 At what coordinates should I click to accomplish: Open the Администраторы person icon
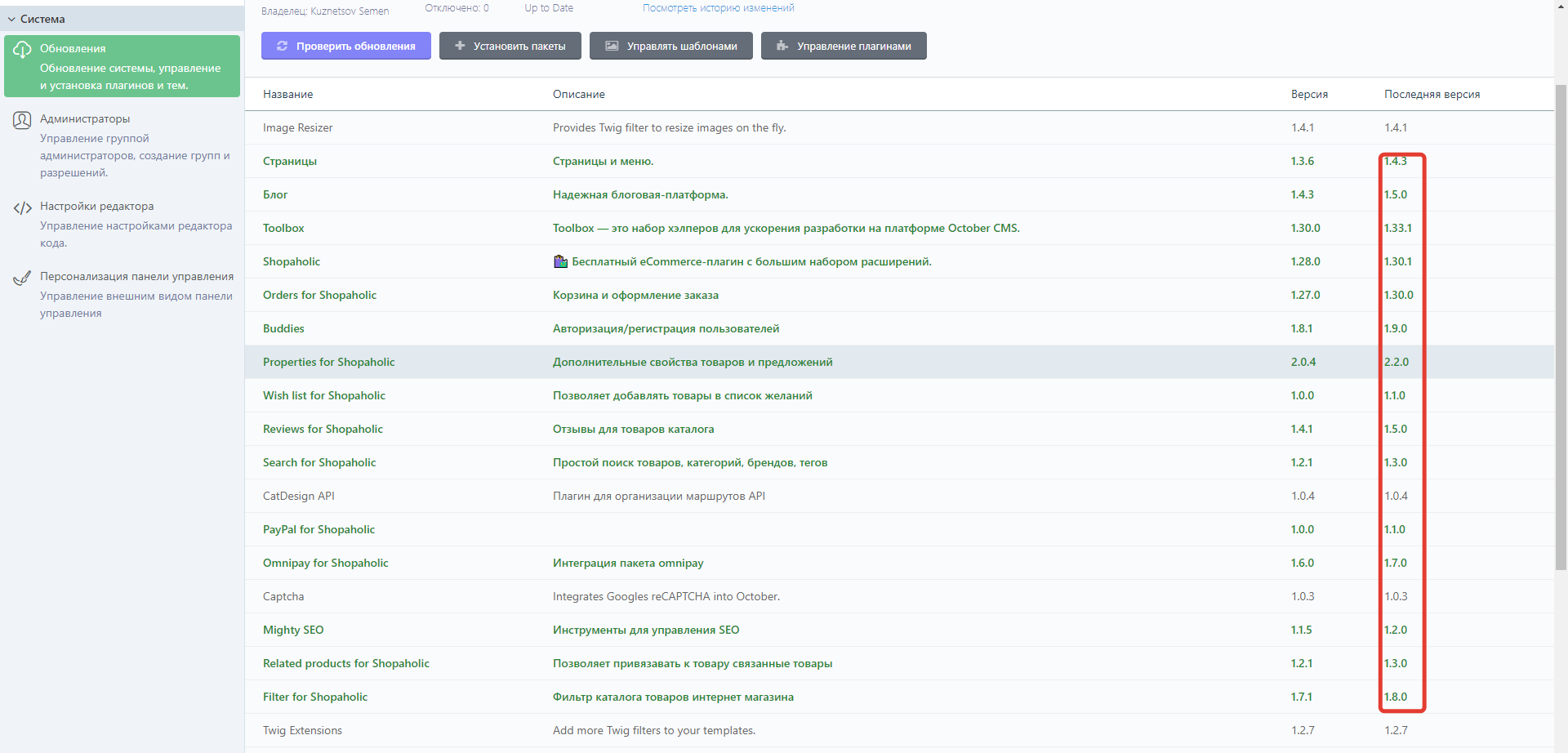[22, 121]
